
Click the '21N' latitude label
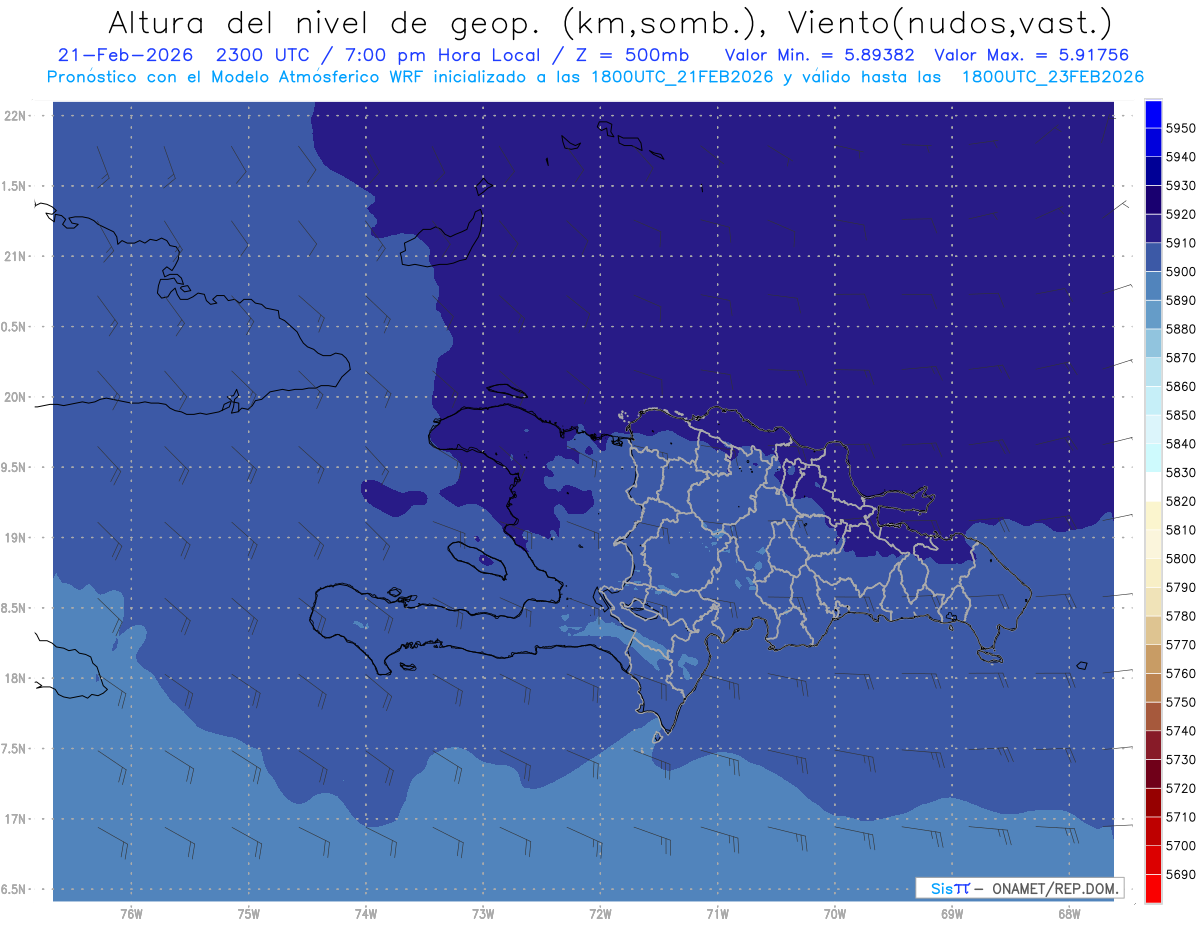point(15,257)
